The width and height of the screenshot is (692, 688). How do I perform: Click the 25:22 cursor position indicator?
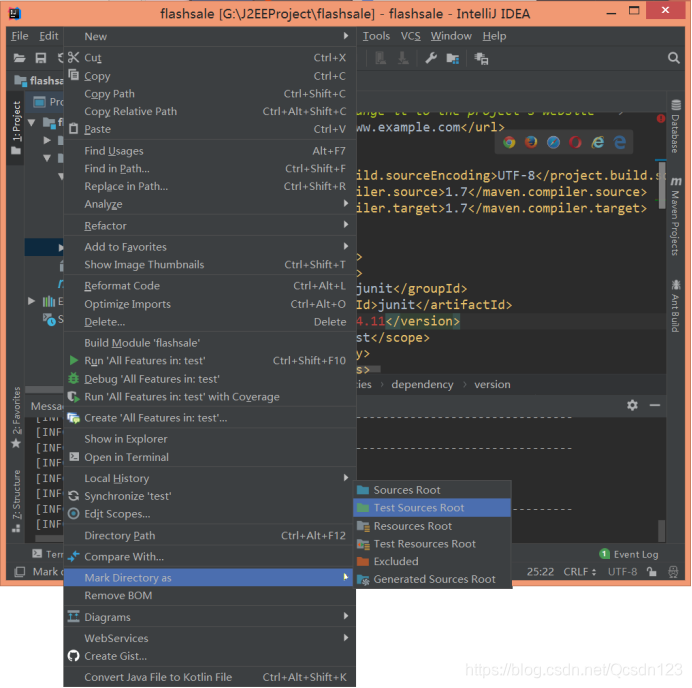(x=540, y=572)
